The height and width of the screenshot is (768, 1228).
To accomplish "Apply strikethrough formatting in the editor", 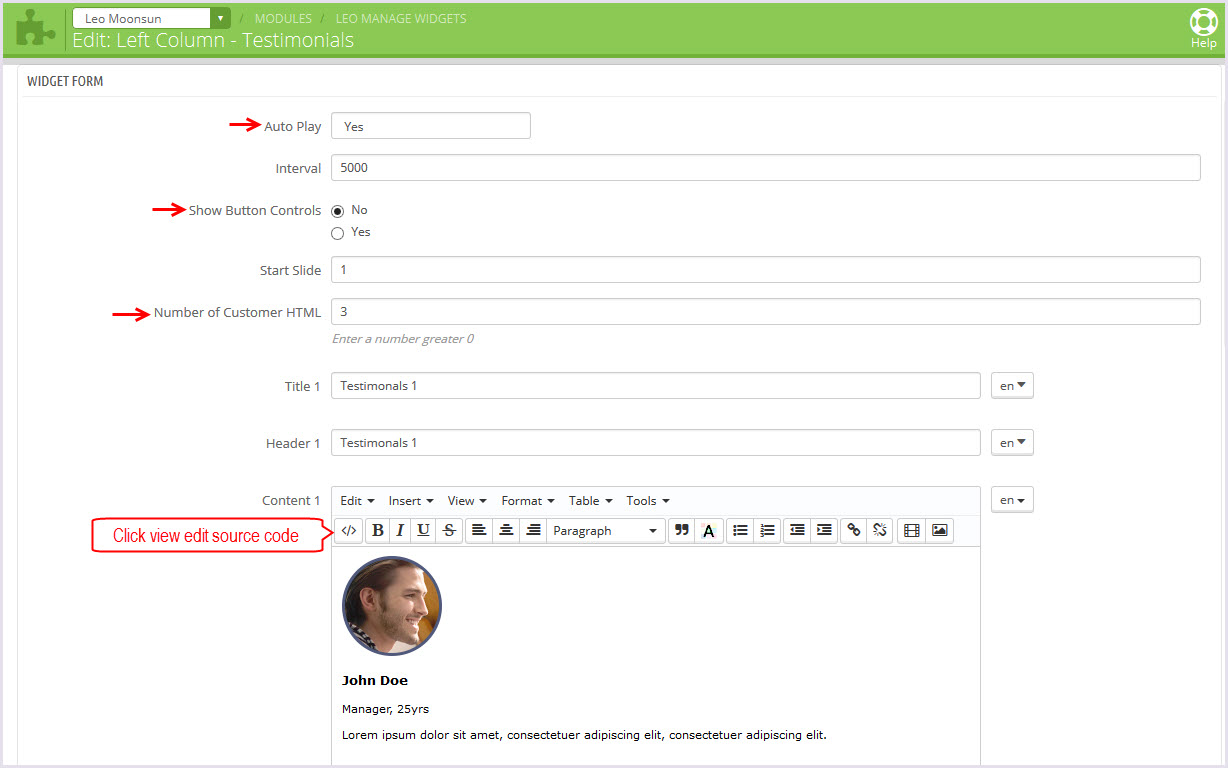I will coord(449,531).
